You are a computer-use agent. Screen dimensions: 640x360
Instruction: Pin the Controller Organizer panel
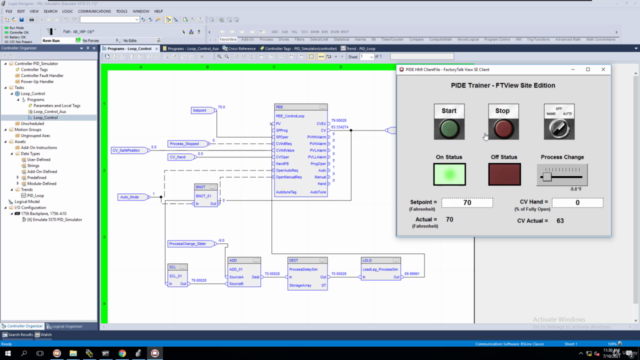click(88, 48)
